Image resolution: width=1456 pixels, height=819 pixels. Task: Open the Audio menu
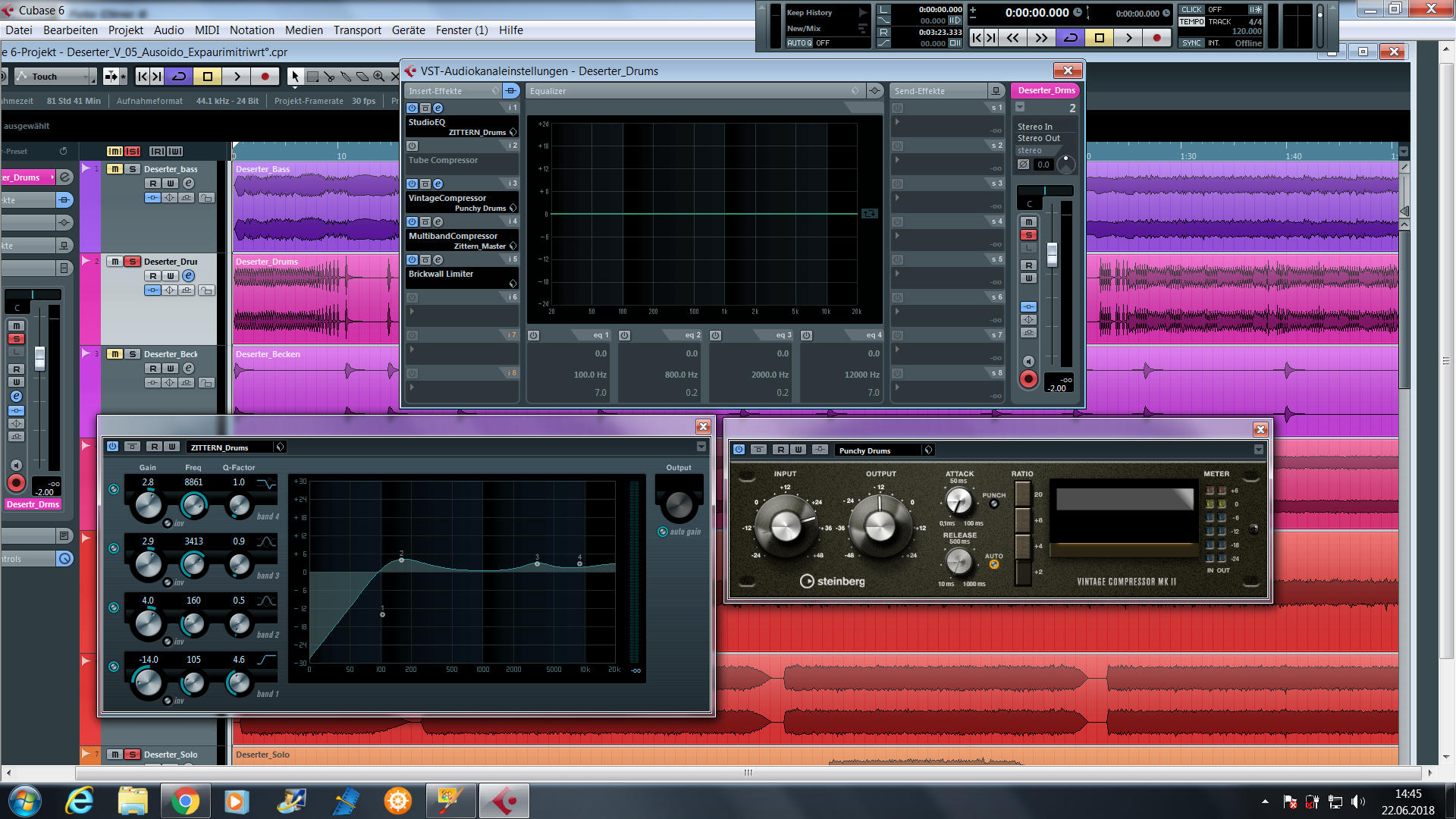(x=169, y=30)
